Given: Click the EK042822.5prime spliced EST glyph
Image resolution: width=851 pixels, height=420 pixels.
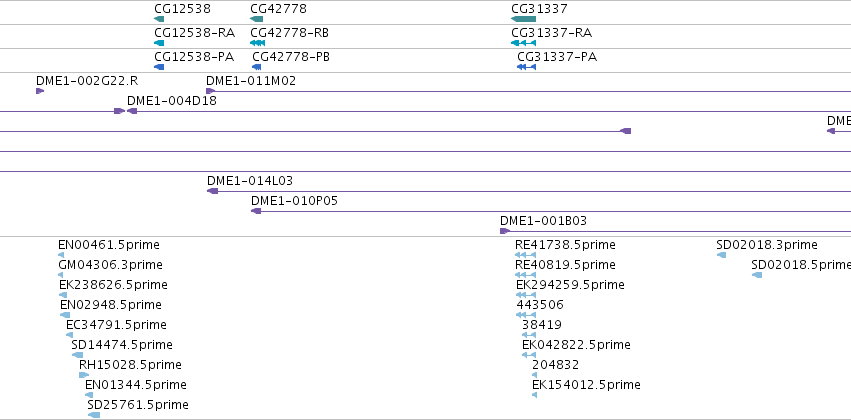Looking at the screenshot, I should point(529,355).
